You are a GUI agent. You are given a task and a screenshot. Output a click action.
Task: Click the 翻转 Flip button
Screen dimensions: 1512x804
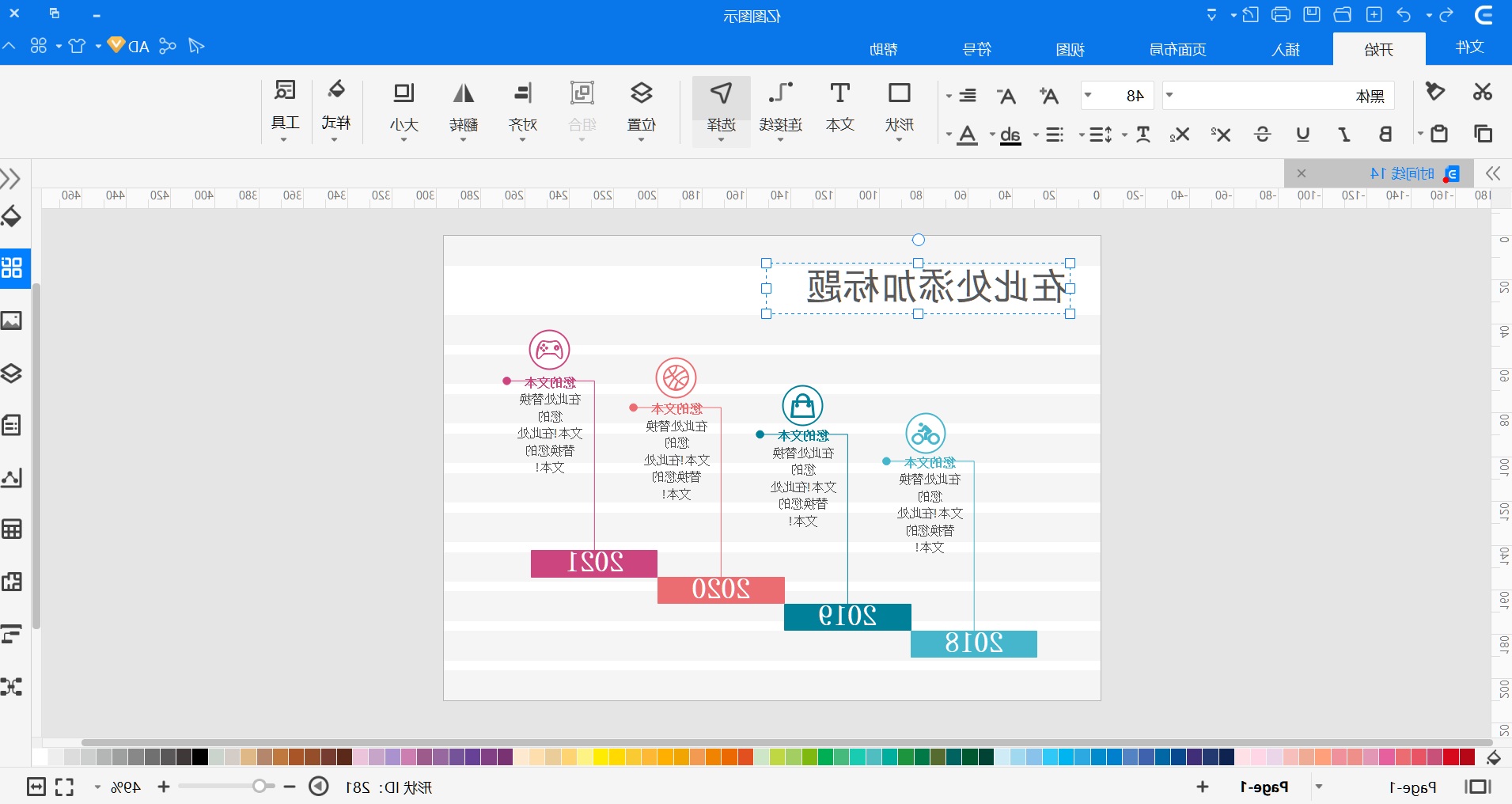(464, 111)
